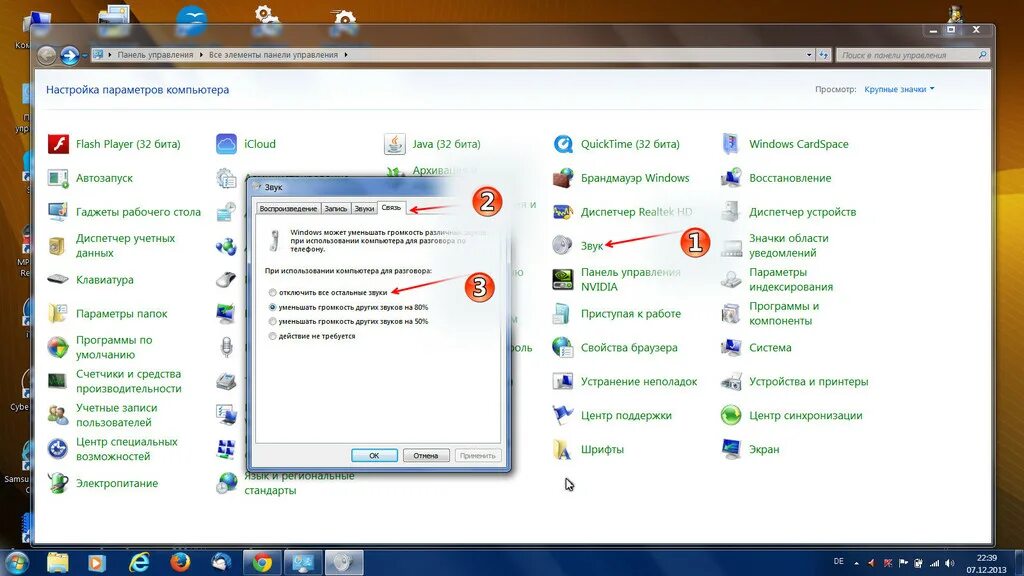Open Клавиатура settings
The image size is (1024, 576).
tap(91, 280)
